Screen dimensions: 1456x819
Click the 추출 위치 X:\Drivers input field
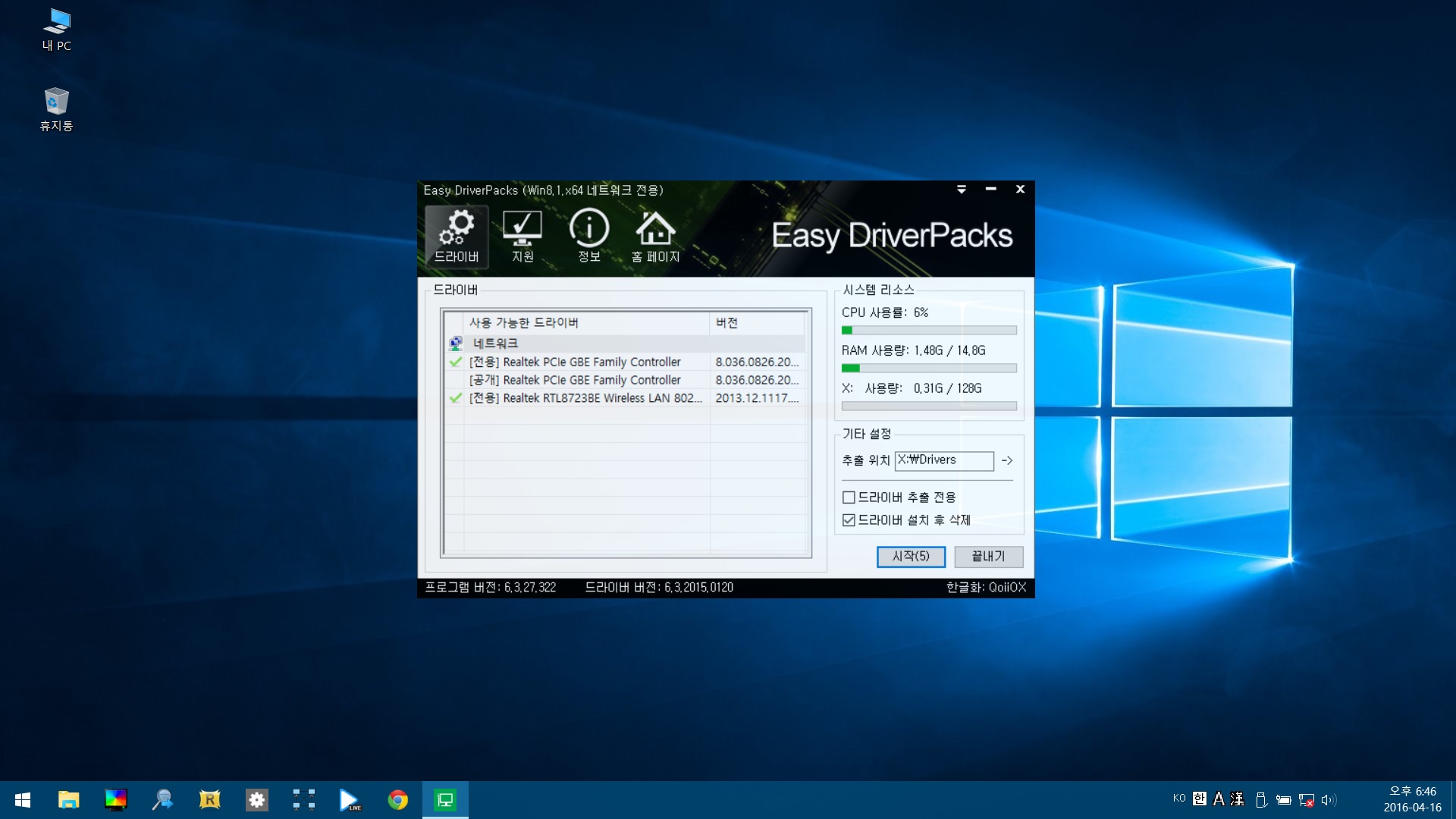(x=944, y=460)
